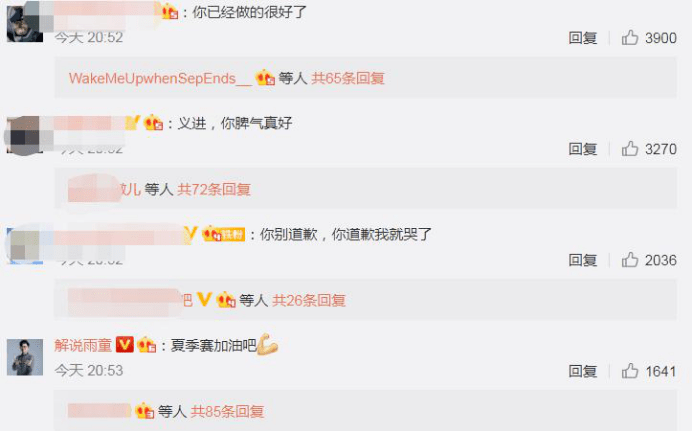Like the comment with 3900 likes
Viewport: 692px width, 431px height.
630,38
